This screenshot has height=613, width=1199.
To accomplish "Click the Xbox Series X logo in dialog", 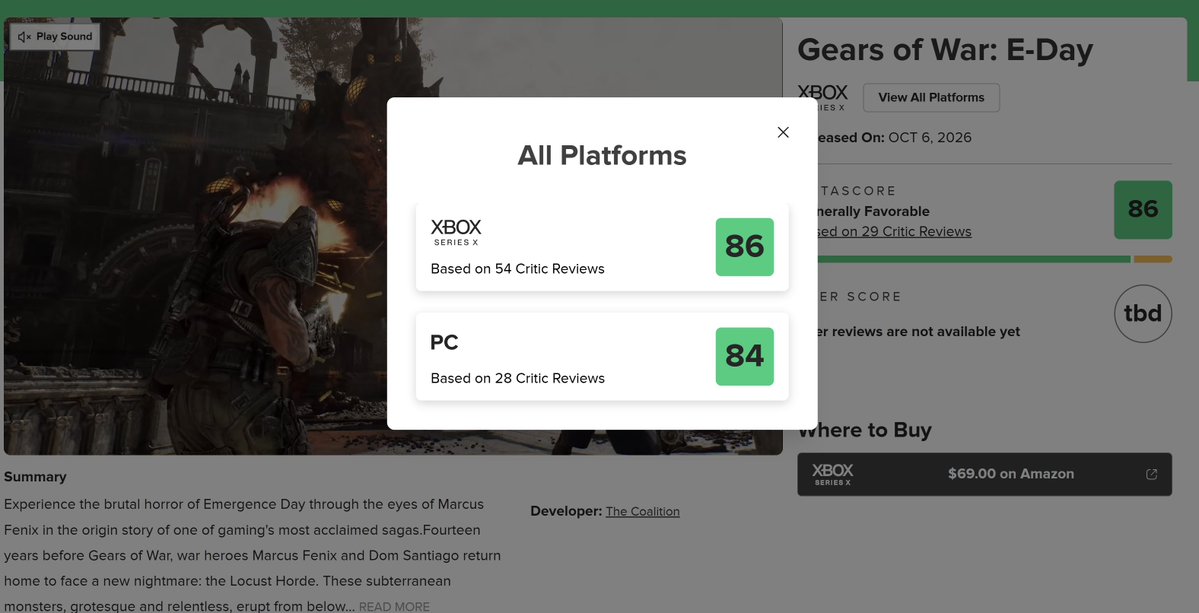I will coord(456,232).
